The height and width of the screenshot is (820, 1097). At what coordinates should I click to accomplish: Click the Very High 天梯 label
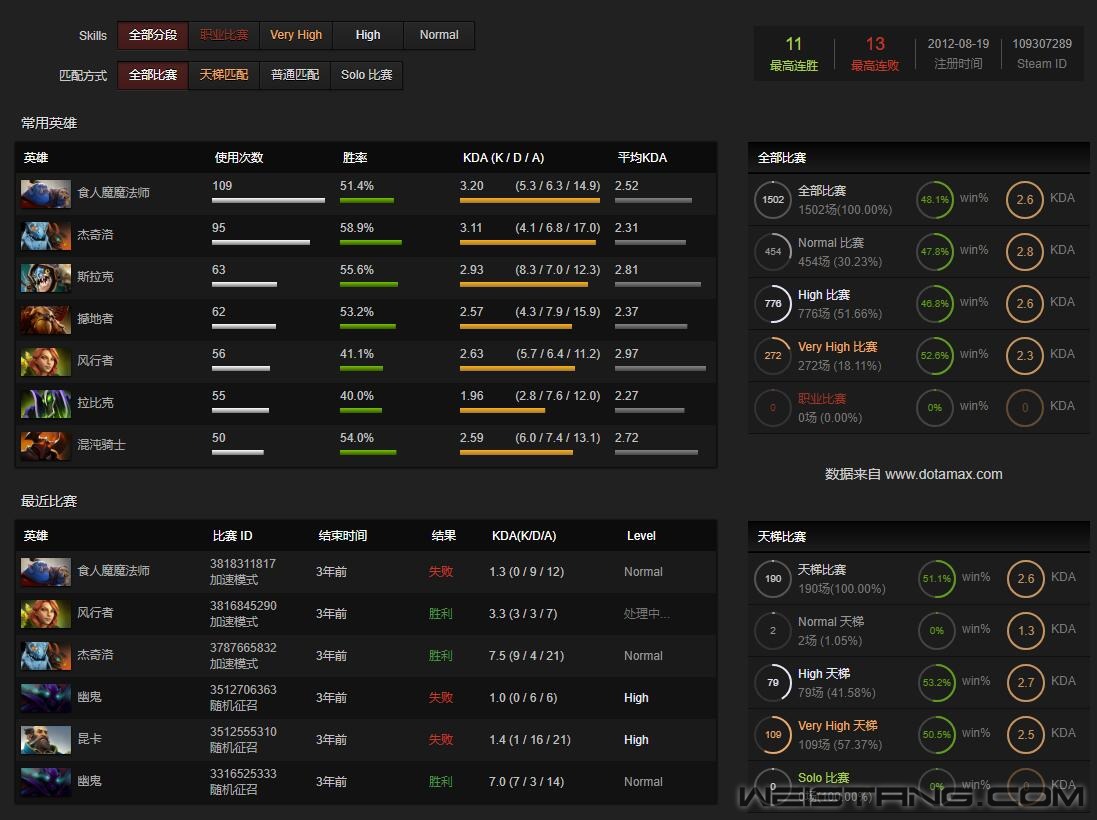(x=837, y=726)
